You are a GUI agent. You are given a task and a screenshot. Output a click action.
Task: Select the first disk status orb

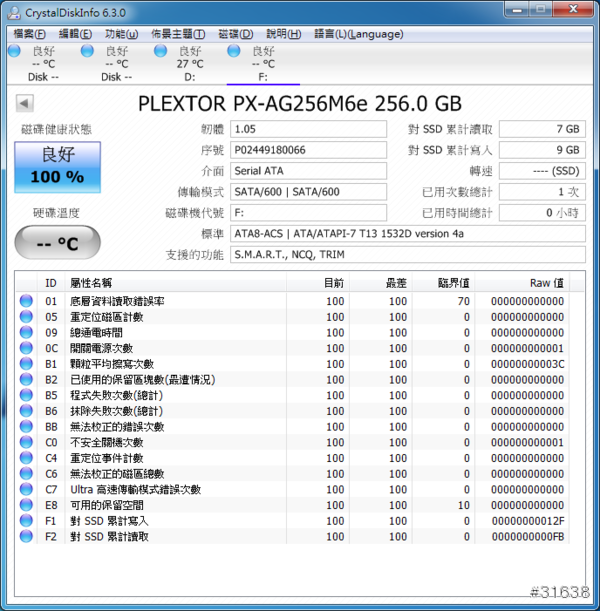click(x=14, y=51)
